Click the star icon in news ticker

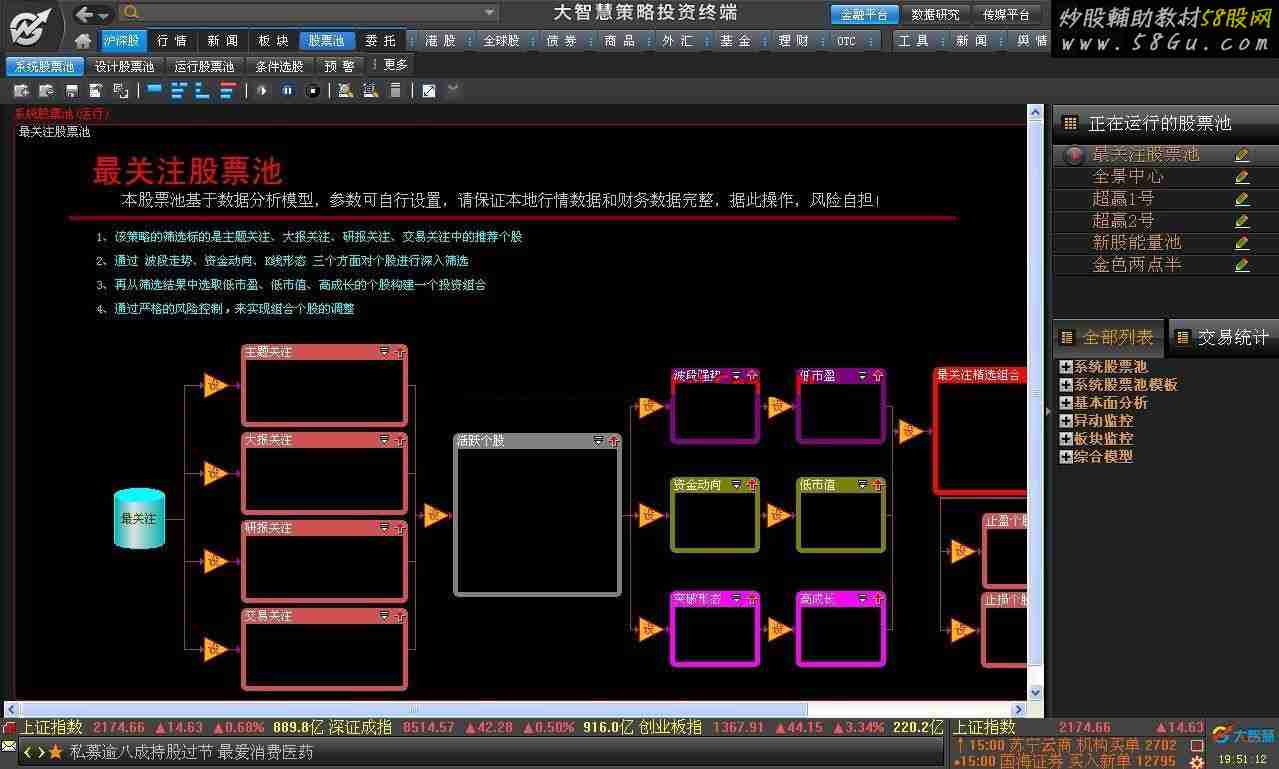pyautogui.click(x=55, y=752)
